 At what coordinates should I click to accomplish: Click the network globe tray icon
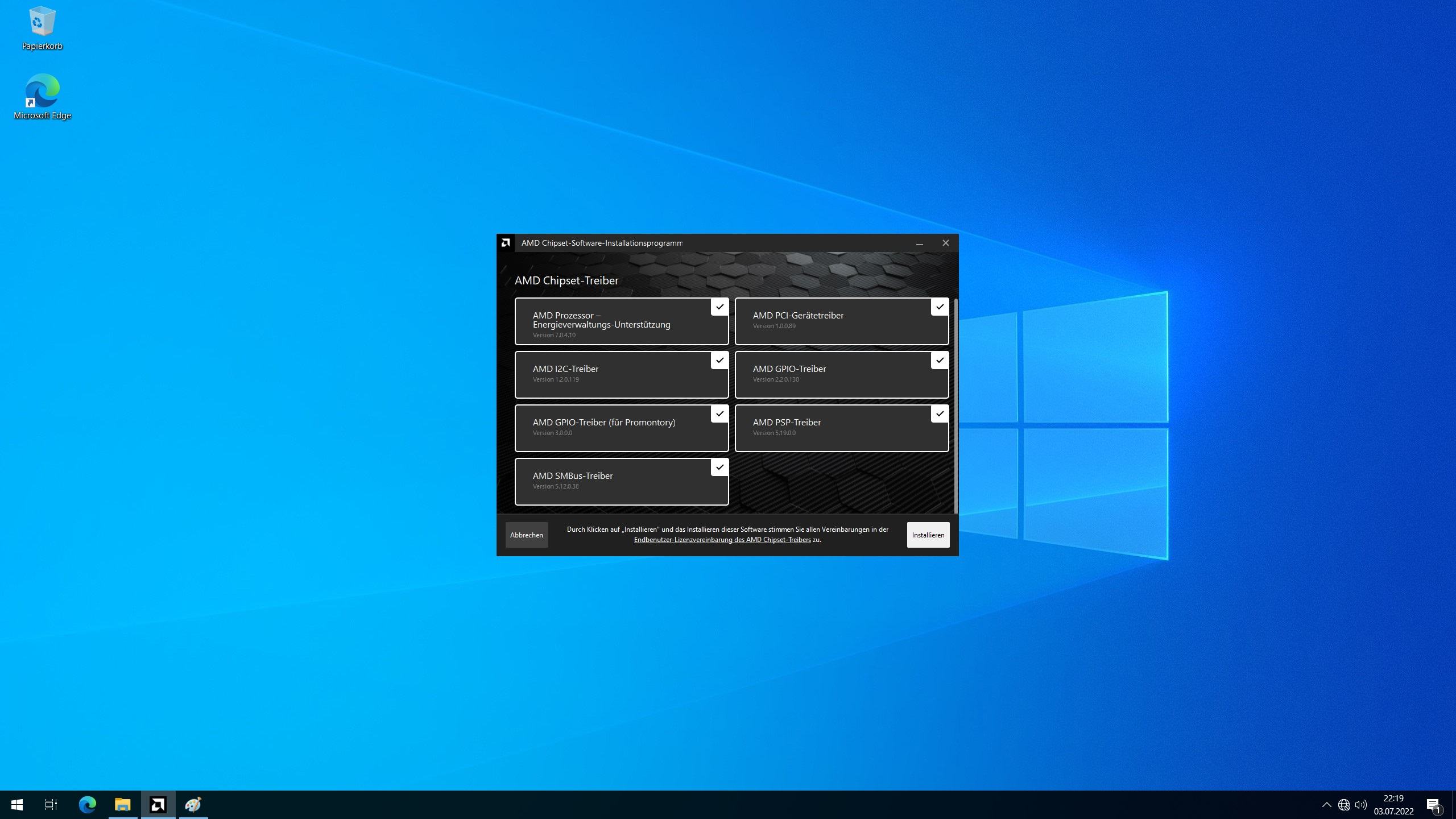click(x=1343, y=804)
